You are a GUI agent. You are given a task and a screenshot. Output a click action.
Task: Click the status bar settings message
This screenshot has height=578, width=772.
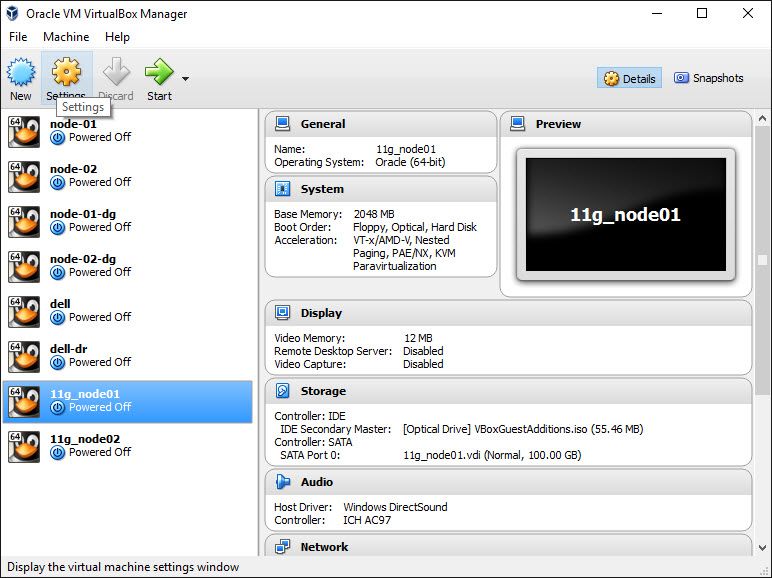[x=123, y=567]
